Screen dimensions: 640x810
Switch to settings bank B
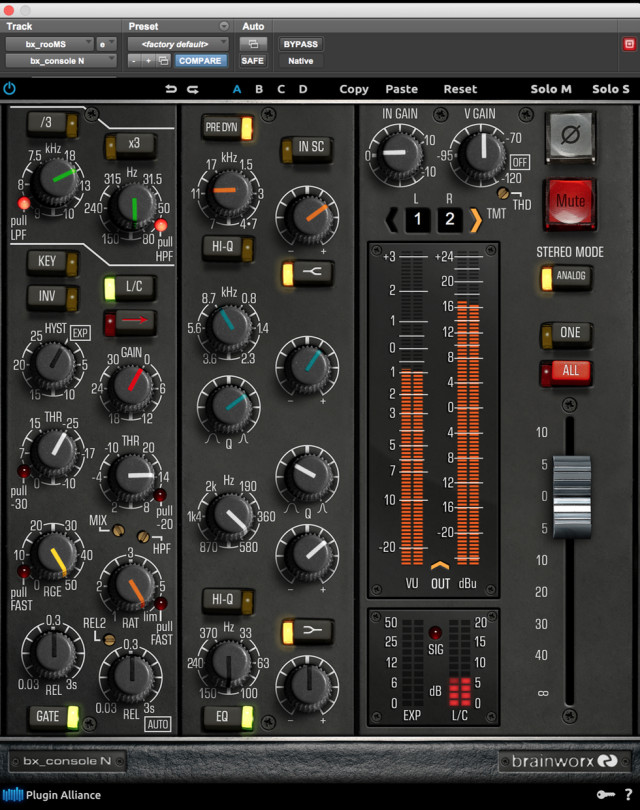pos(259,89)
